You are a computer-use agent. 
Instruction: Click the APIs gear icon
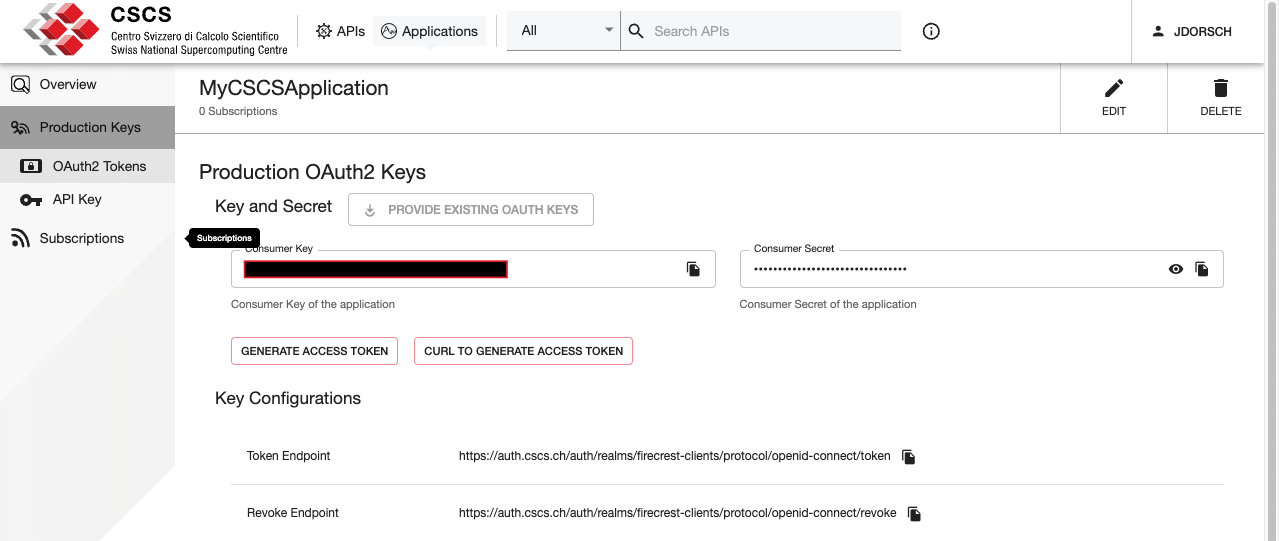tap(324, 31)
